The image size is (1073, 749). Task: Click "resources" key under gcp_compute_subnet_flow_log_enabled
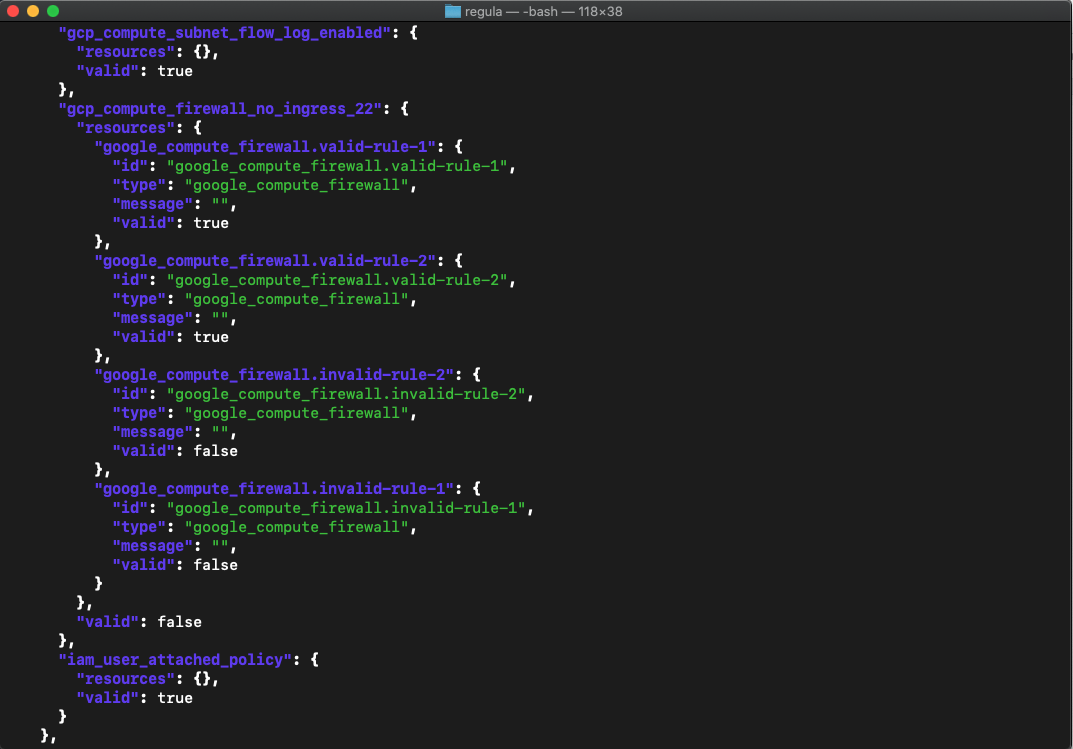[126, 52]
